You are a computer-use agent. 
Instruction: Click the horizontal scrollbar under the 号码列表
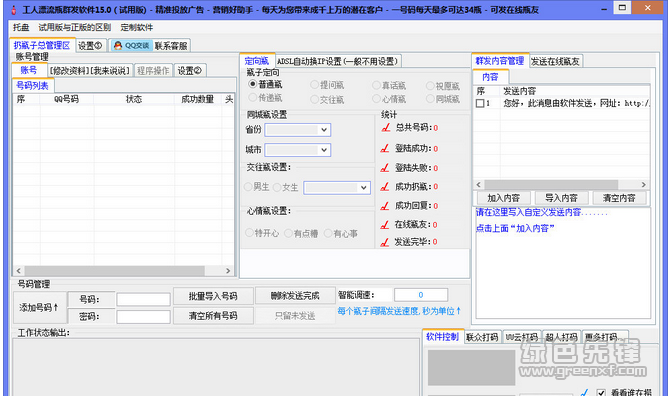[123, 271]
